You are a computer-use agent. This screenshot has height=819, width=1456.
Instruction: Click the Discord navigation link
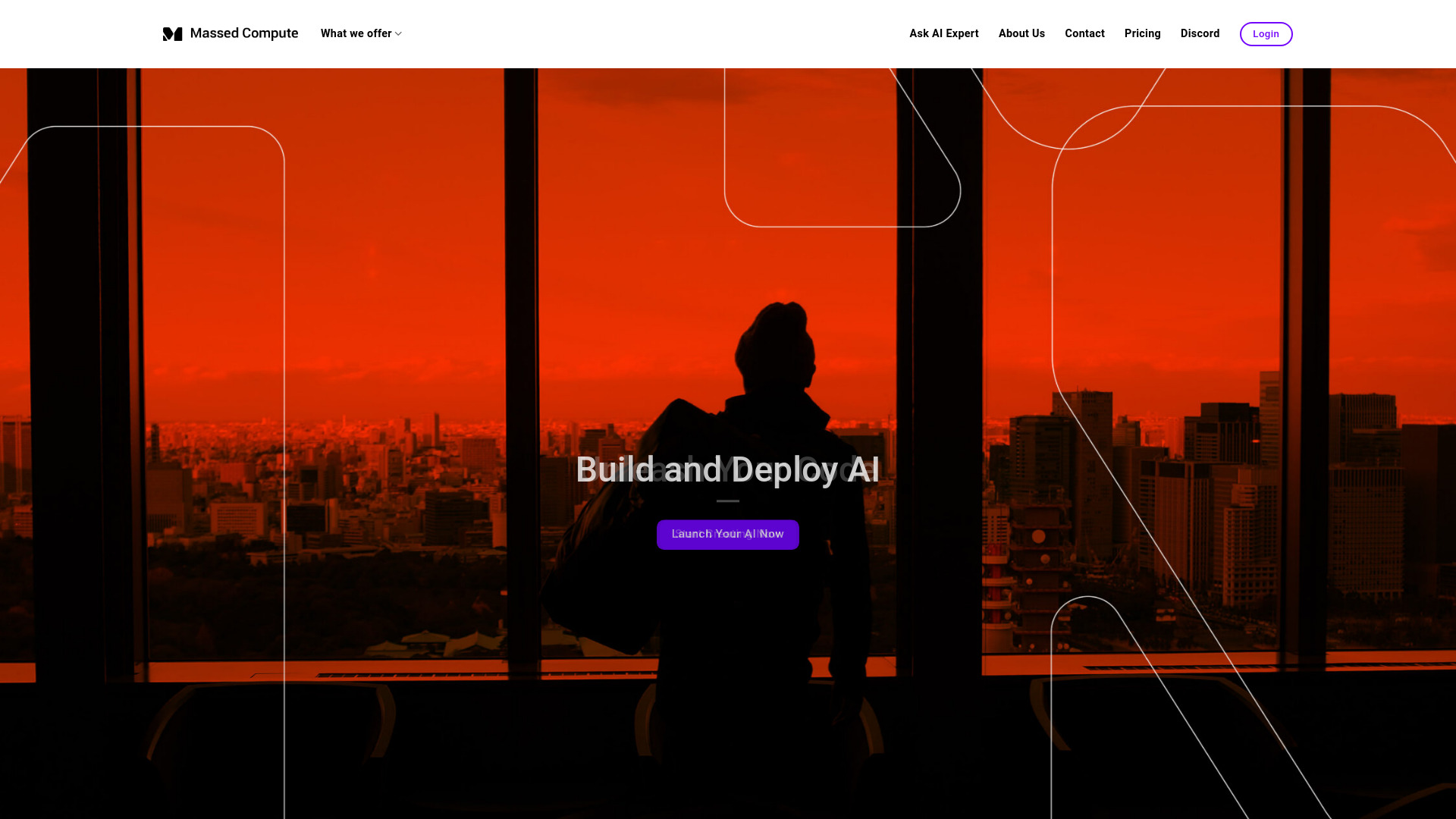pyautogui.click(x=1200, y=33)
